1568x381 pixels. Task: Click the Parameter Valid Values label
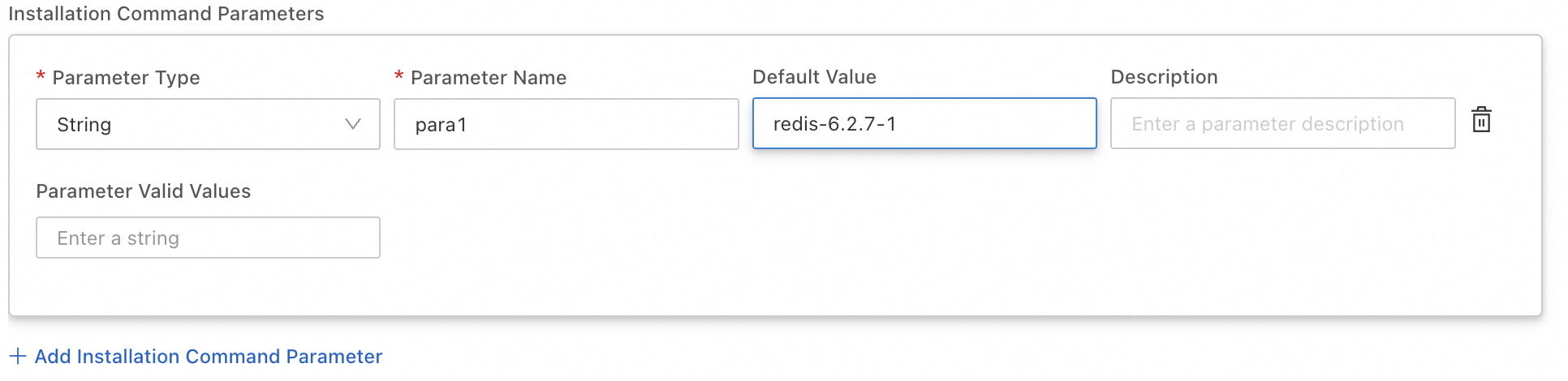click(x=144, y=191)
